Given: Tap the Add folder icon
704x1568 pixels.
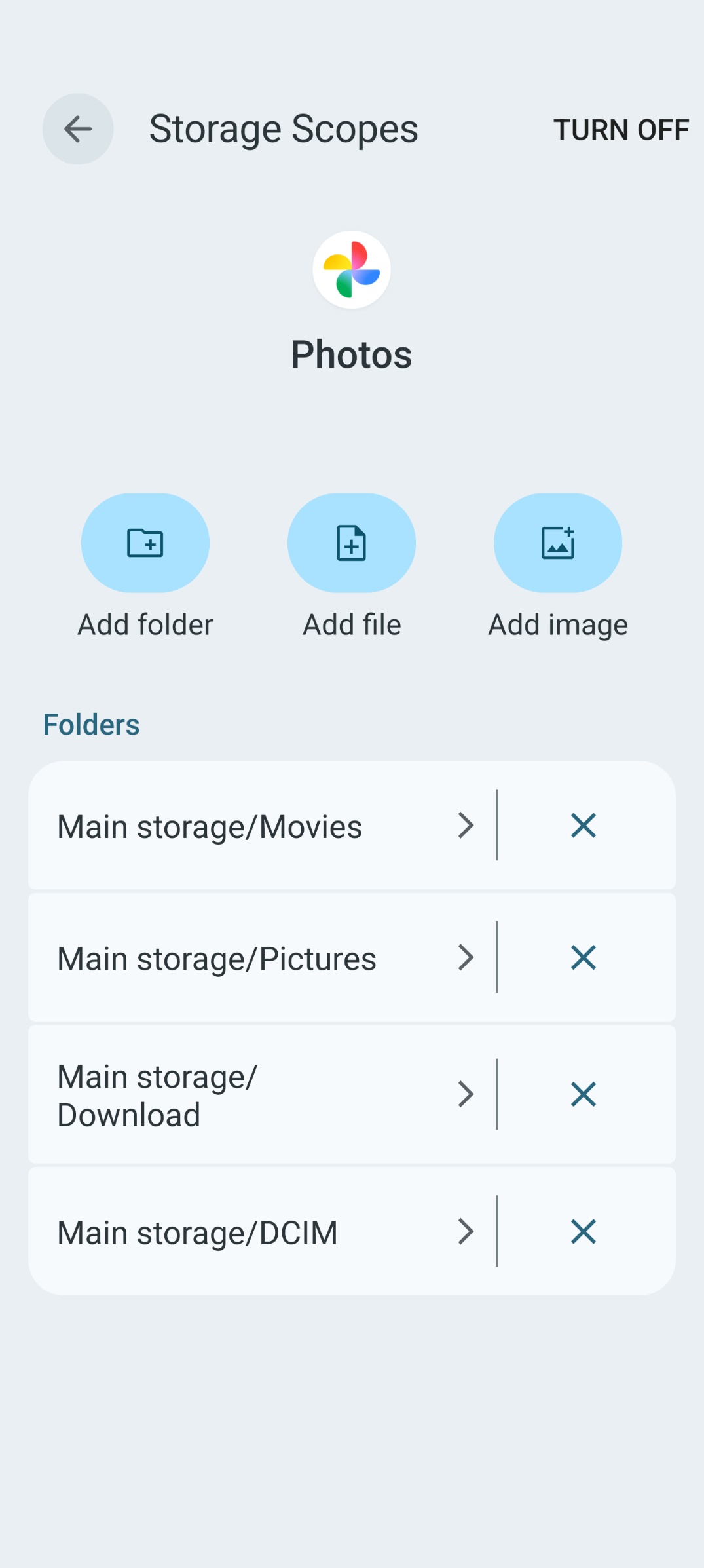Looking at the screenshot, I should [x=145, y=543].
